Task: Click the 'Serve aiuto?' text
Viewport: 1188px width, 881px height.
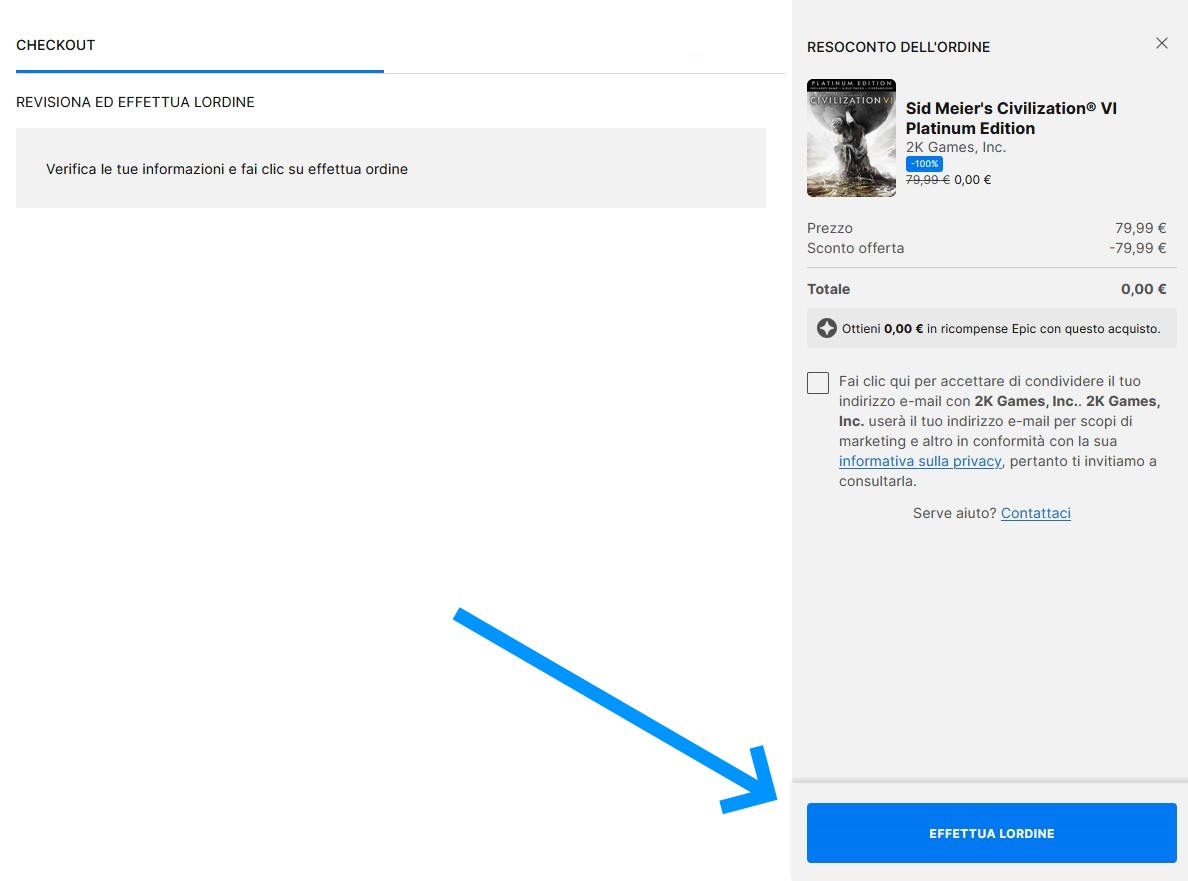Action: coord(955,513)
